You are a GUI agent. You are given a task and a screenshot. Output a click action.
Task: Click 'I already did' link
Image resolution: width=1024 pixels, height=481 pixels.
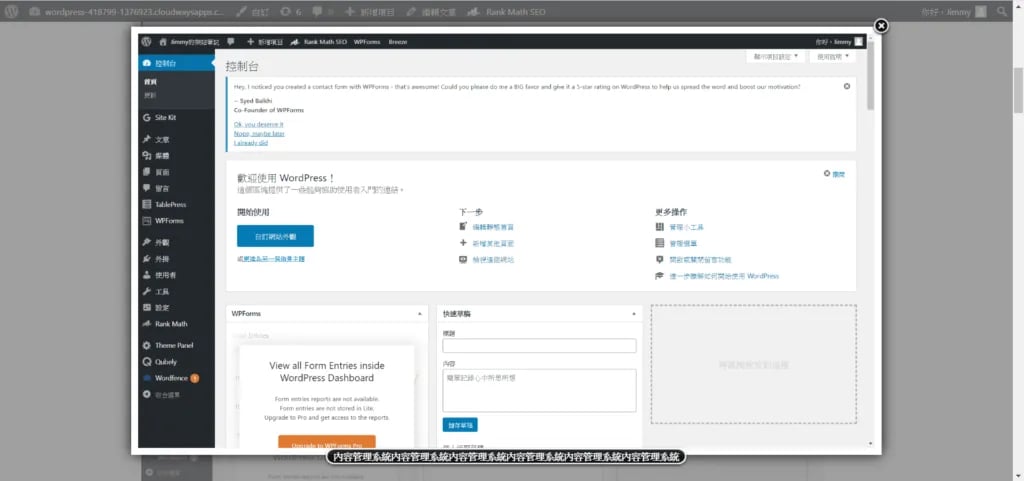coord(251,142)
